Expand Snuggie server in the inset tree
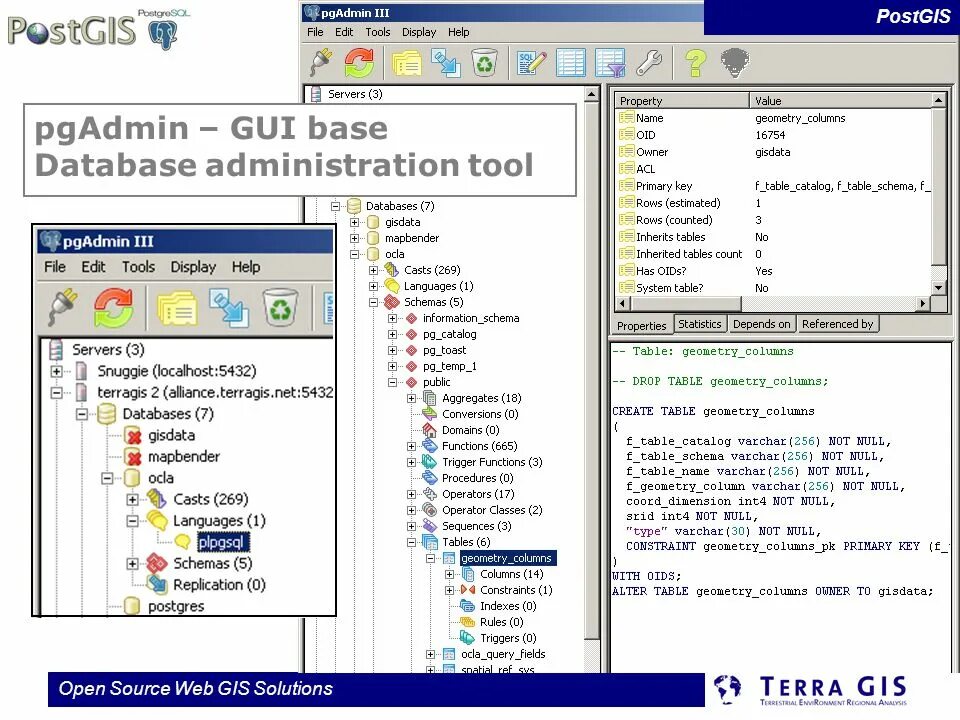Image resolution: width=960 pixels, height=720 pixels. click(x=56, y=371)
